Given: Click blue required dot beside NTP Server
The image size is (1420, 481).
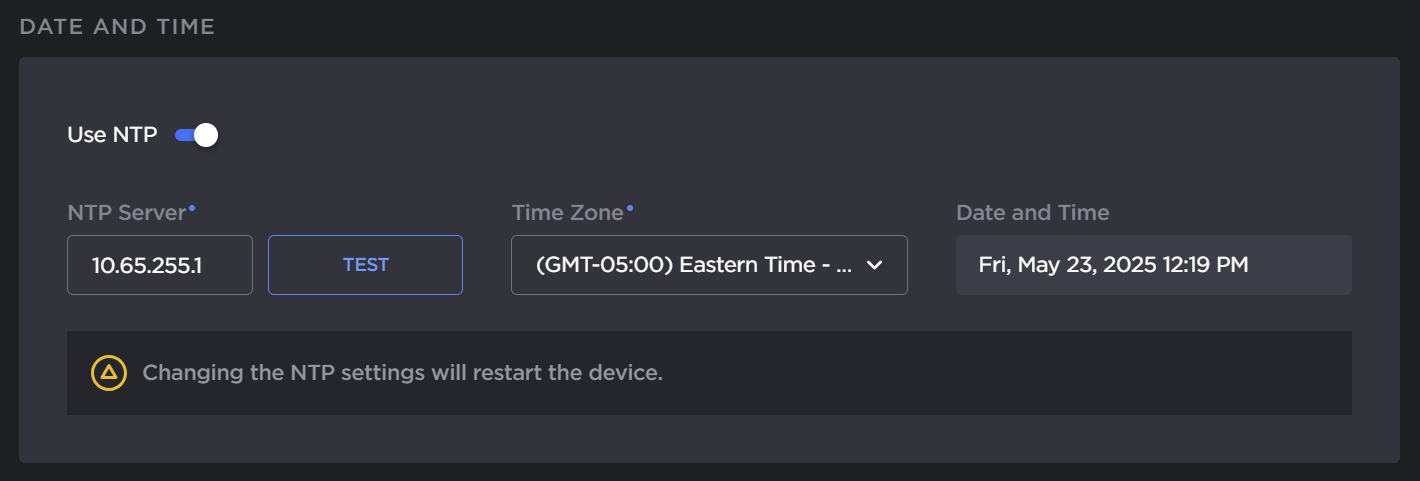Looking at the screenshot, I should (192, 207).
